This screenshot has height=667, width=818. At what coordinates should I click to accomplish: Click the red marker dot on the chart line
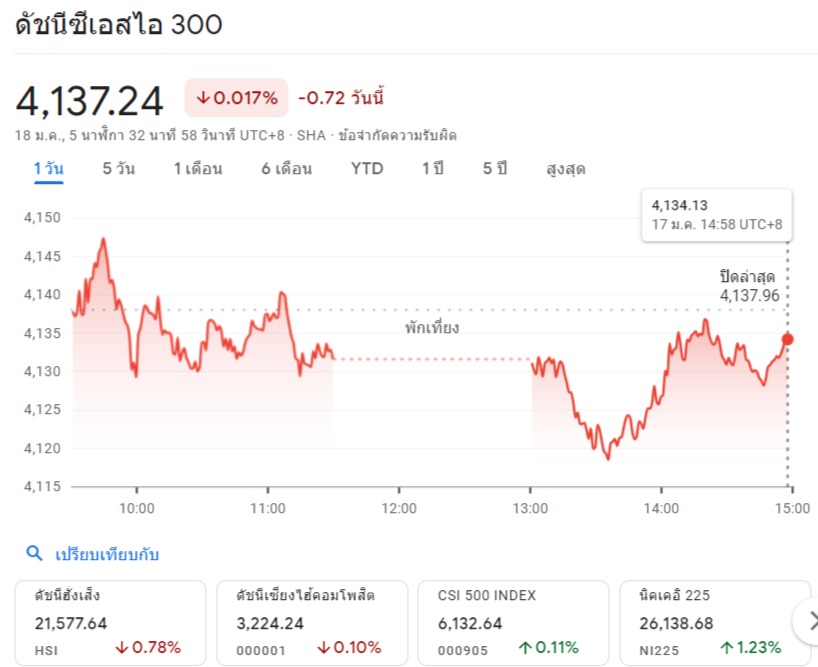click(x=787, y=339)
